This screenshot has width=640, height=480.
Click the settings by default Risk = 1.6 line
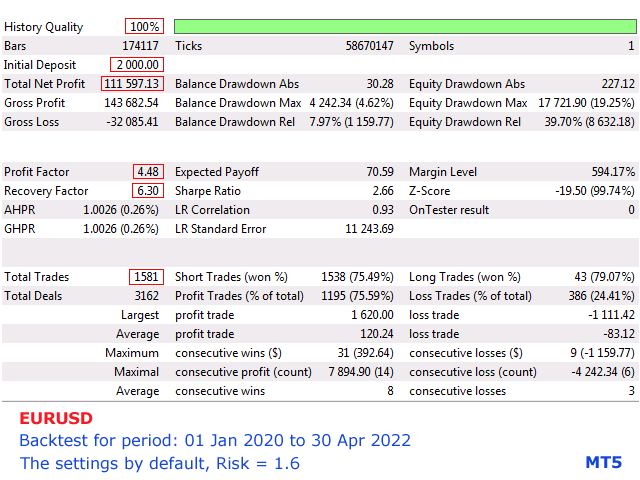tap(160, 463)
